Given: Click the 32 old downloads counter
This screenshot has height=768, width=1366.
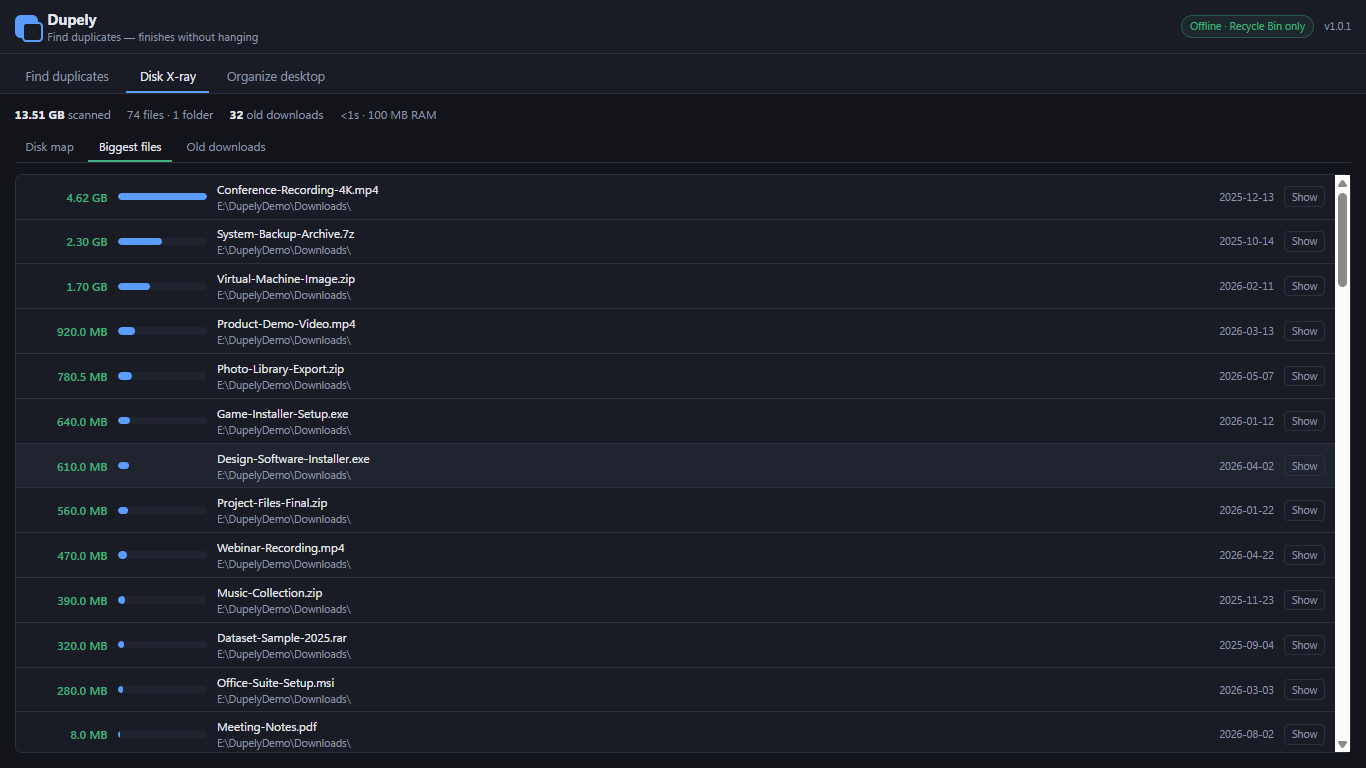Looking at the screenshot, I should [277, 115].
